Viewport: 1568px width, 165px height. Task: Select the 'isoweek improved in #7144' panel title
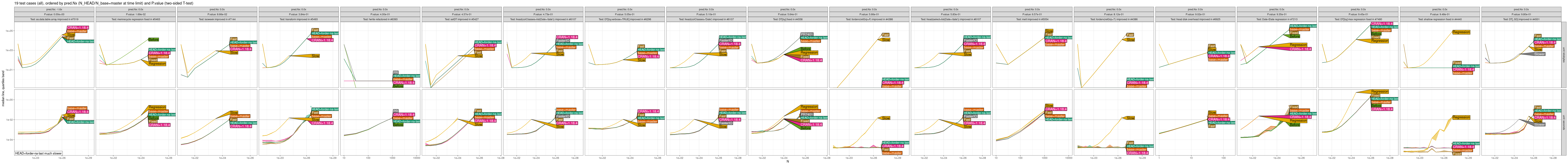coord(217,19)
